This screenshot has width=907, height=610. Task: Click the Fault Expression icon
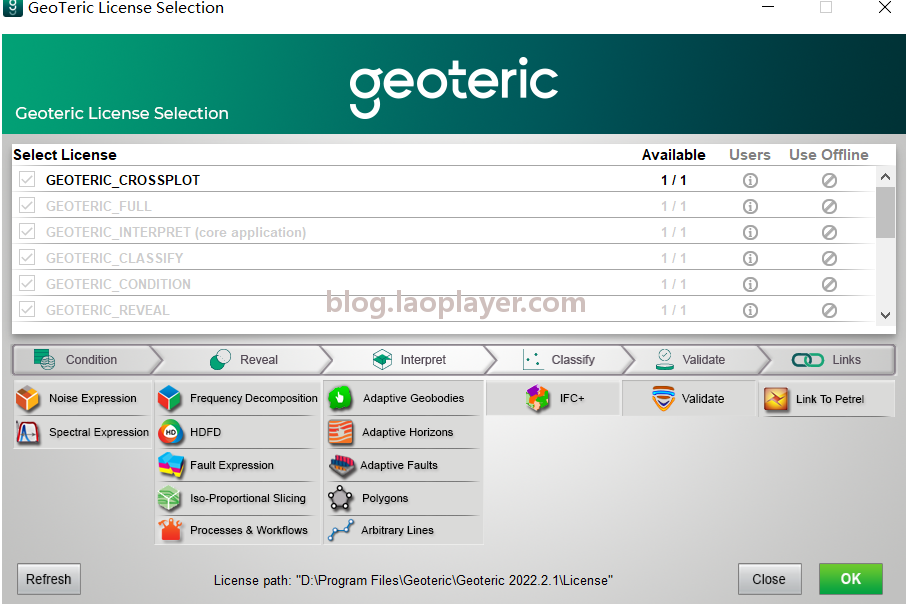click(x=171, y=465)
